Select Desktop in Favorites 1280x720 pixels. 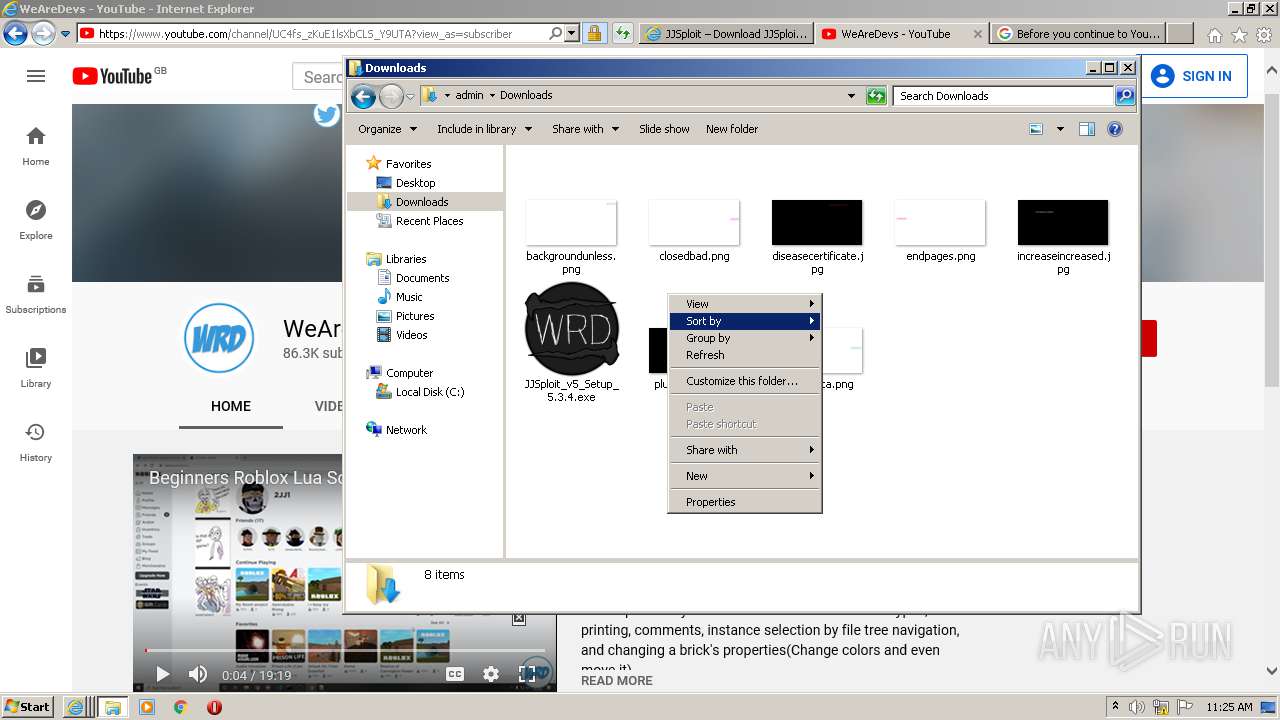415,183
